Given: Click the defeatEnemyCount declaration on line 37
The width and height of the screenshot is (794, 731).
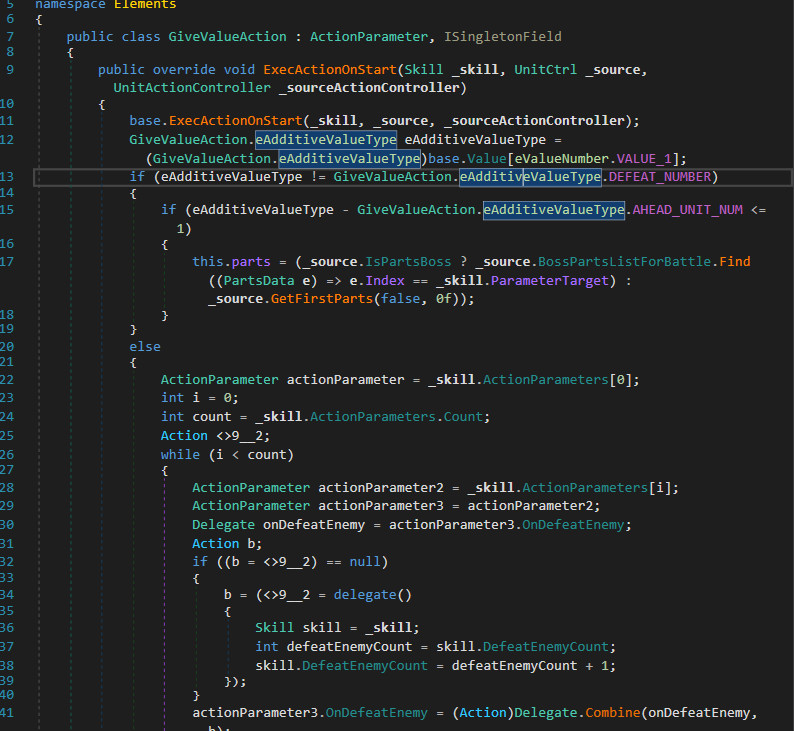Looking at the screenshot, I should point(349,647).
